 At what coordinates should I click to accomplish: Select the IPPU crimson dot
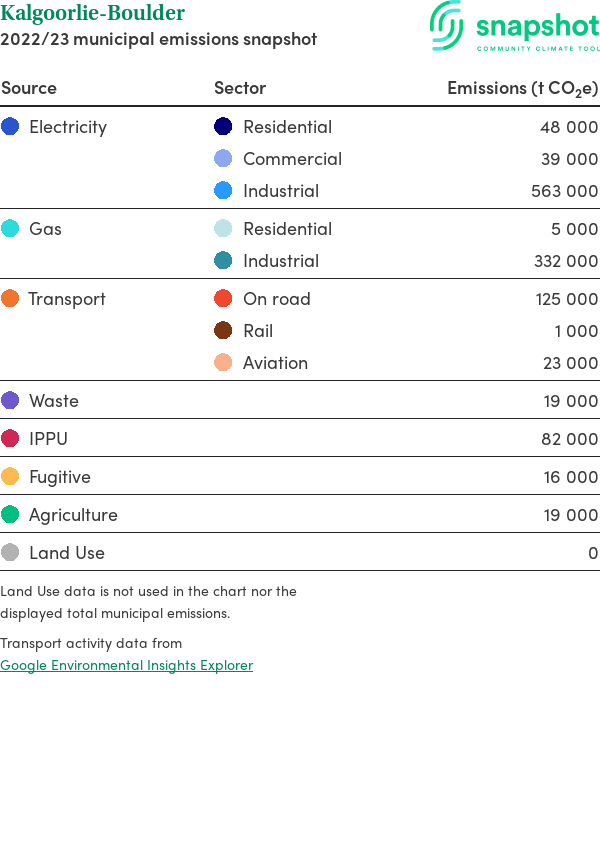pos(10,438)
